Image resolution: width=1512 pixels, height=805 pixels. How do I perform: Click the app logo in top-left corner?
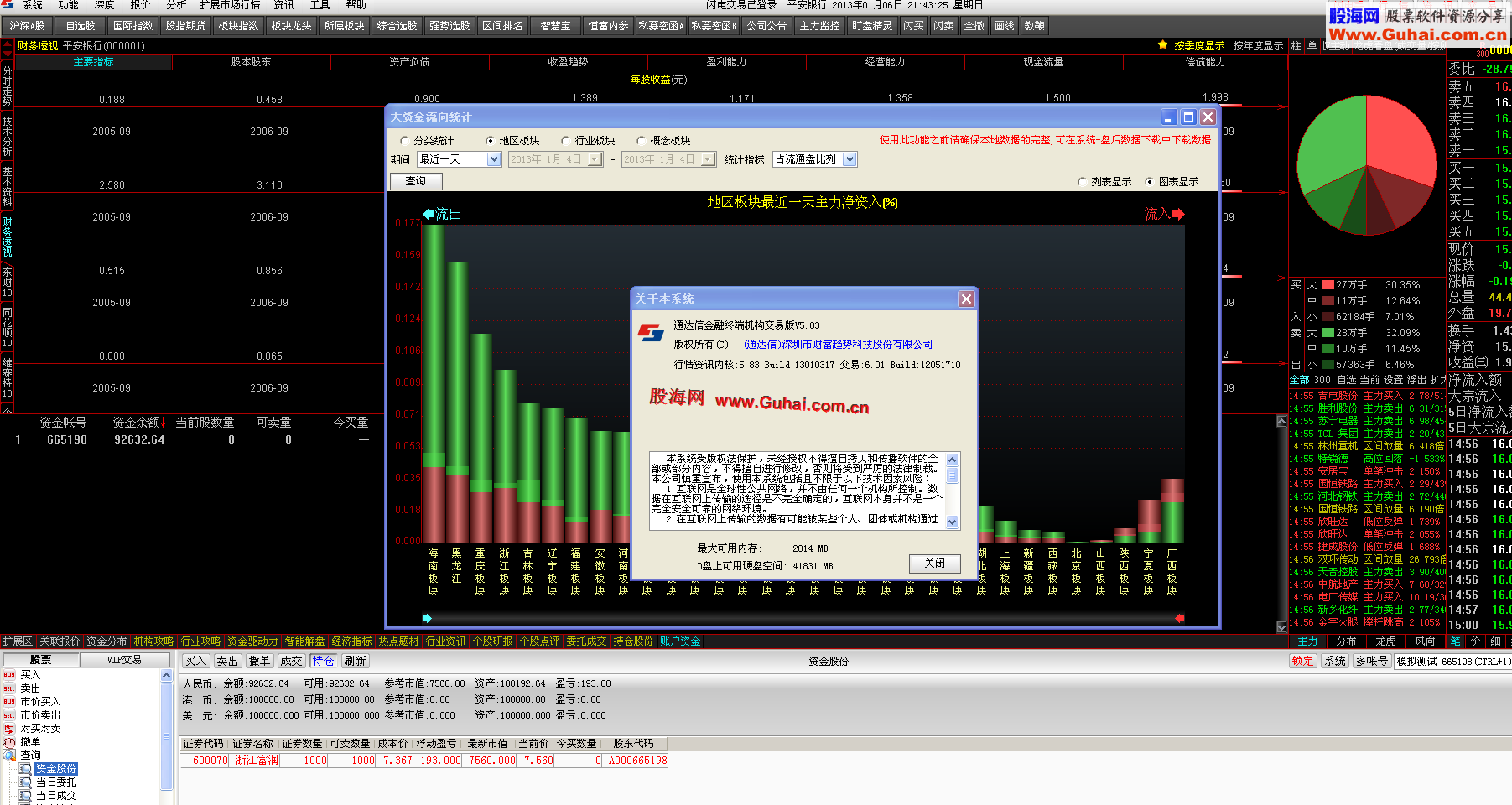8,5
